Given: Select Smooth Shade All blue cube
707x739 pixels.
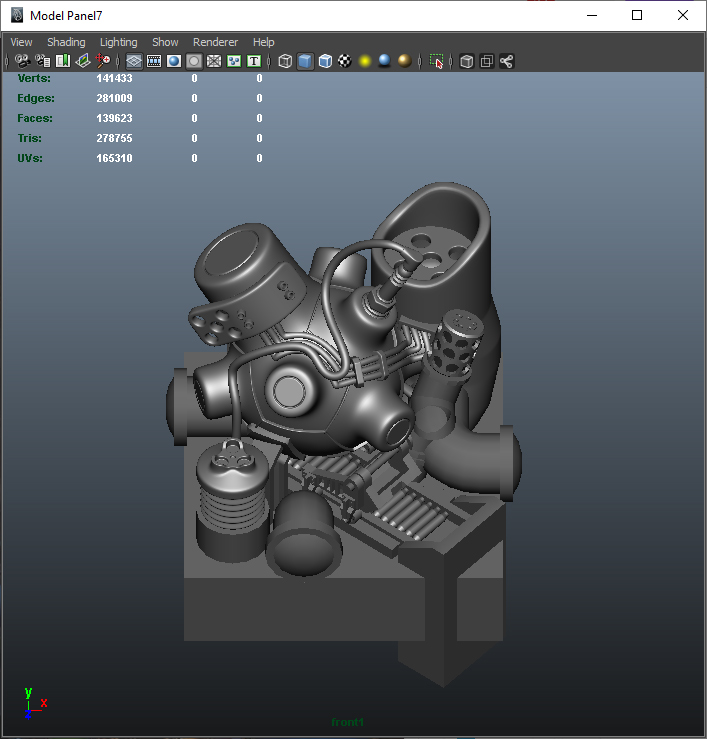Looking at the screenshot, I should click(x=305, y=61).
